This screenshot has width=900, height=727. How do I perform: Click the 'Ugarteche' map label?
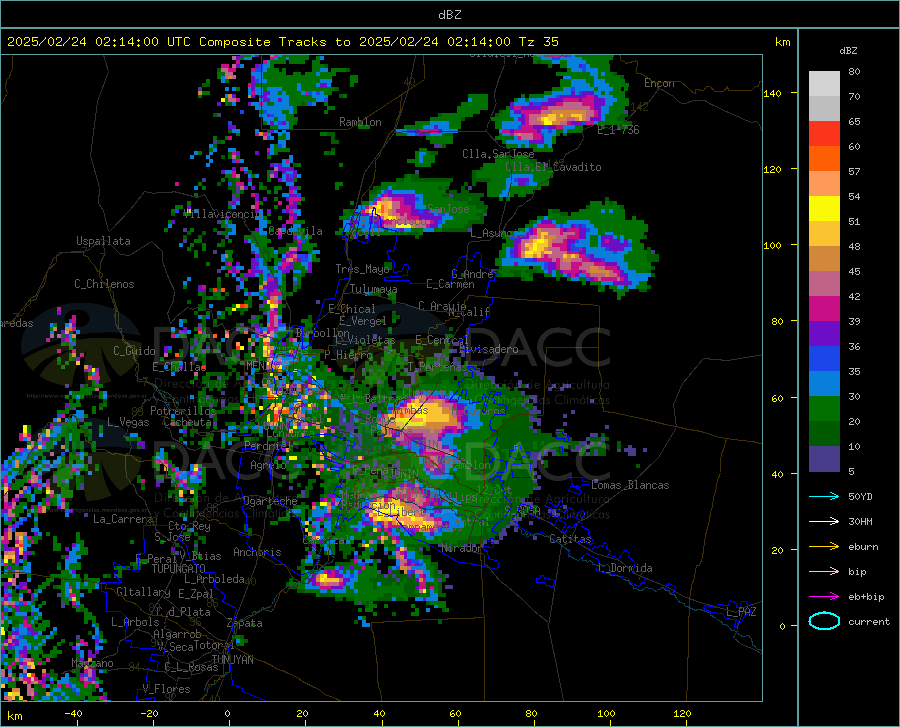[270, 501]
